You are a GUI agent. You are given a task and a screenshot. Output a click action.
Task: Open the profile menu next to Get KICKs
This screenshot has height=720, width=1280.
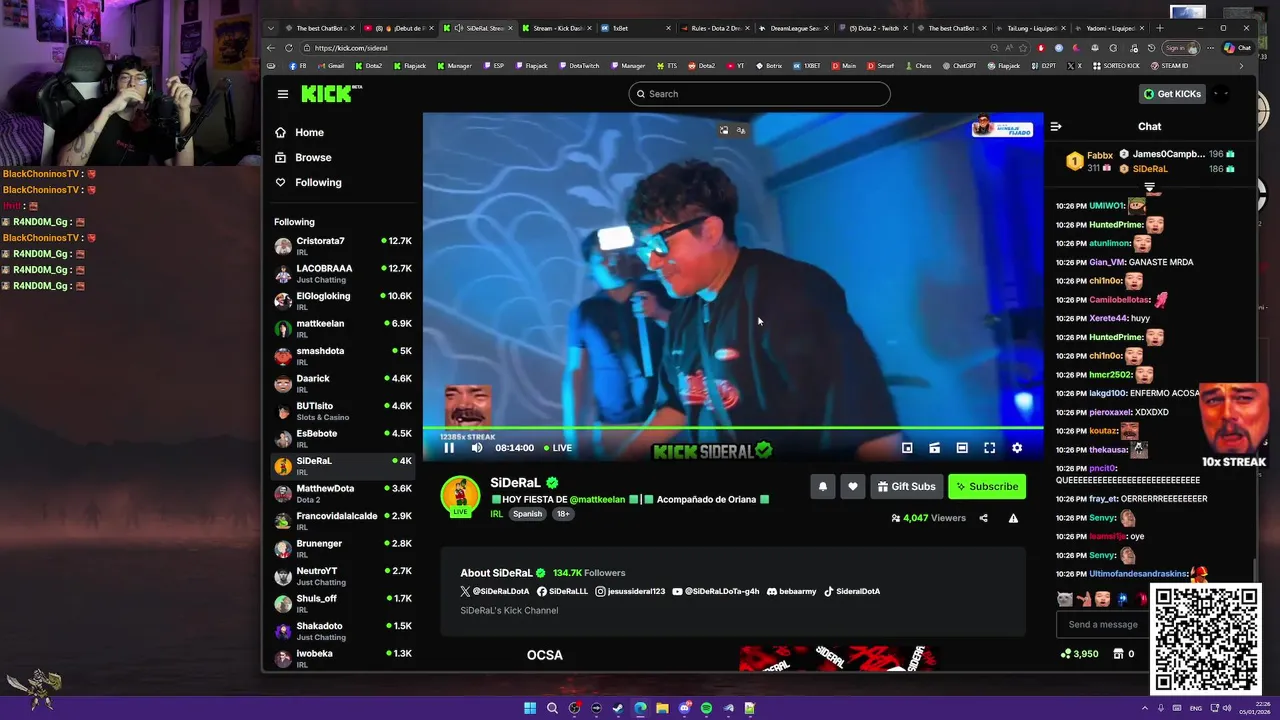pyautogui.click(x=1220, y=94)
